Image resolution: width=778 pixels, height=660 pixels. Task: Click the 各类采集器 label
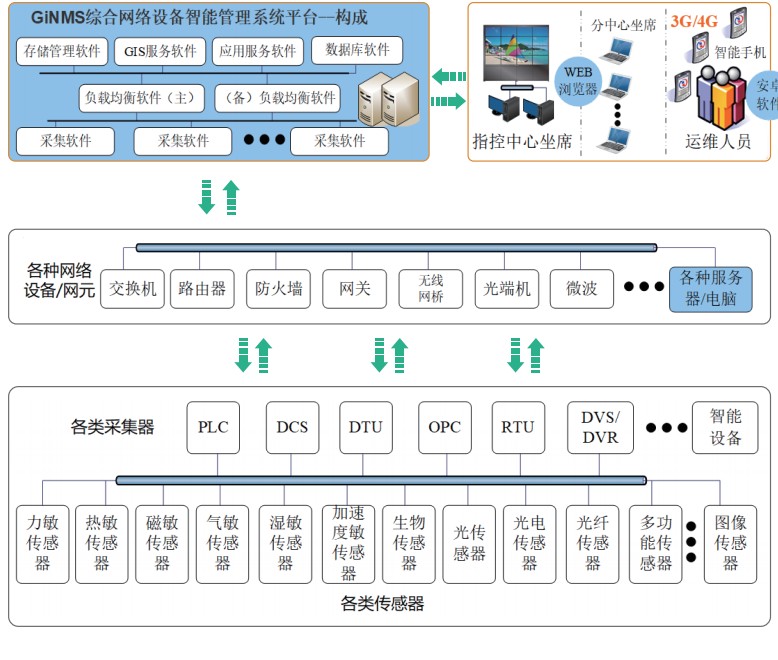112,427
